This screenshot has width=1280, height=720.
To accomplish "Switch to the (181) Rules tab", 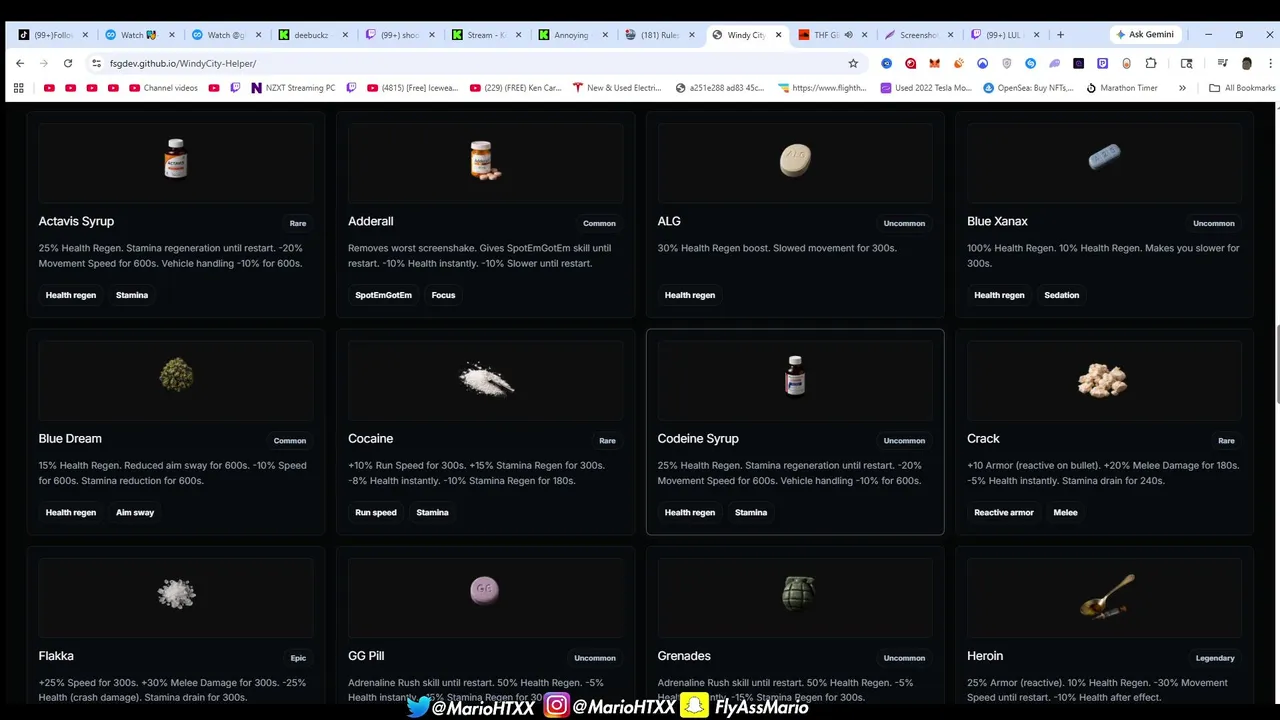I will click(x=658, y=35).
